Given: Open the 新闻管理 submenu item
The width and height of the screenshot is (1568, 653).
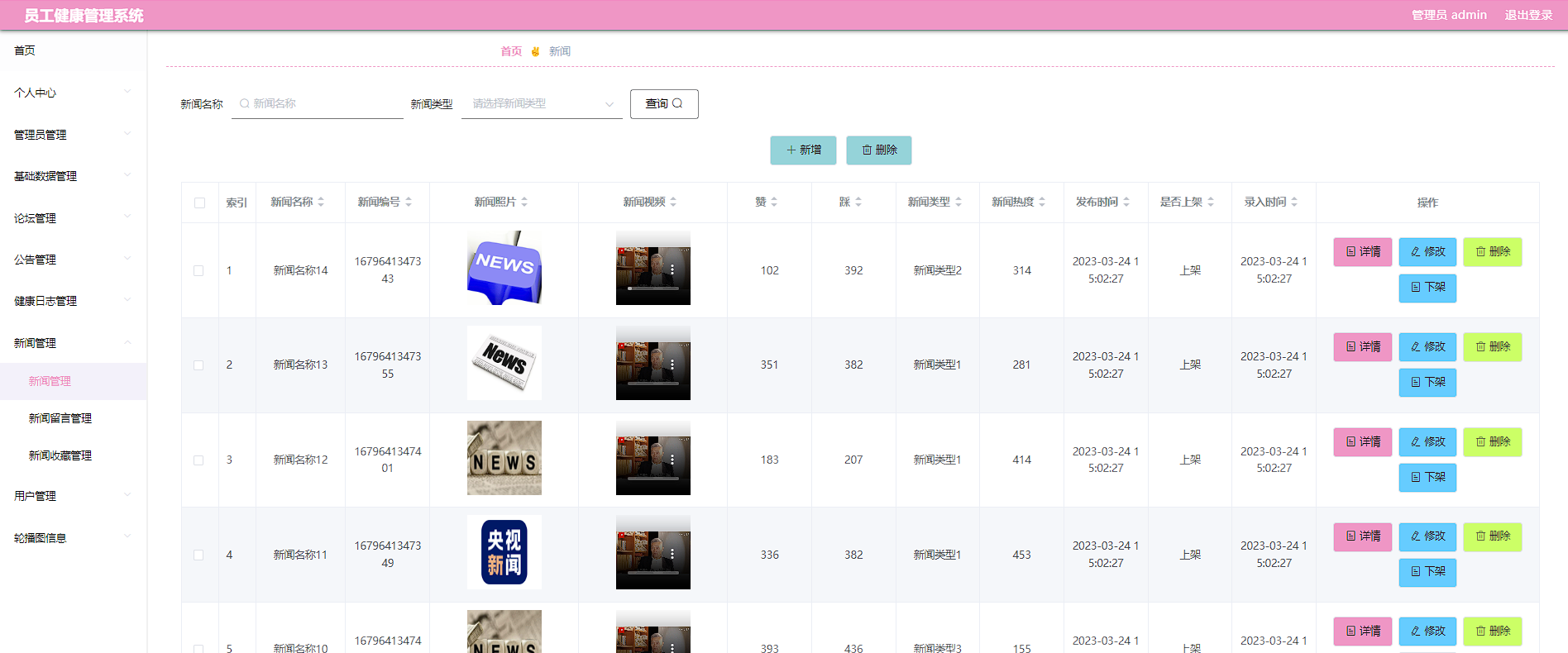Looking at the screenshot, I should [74, 381].
